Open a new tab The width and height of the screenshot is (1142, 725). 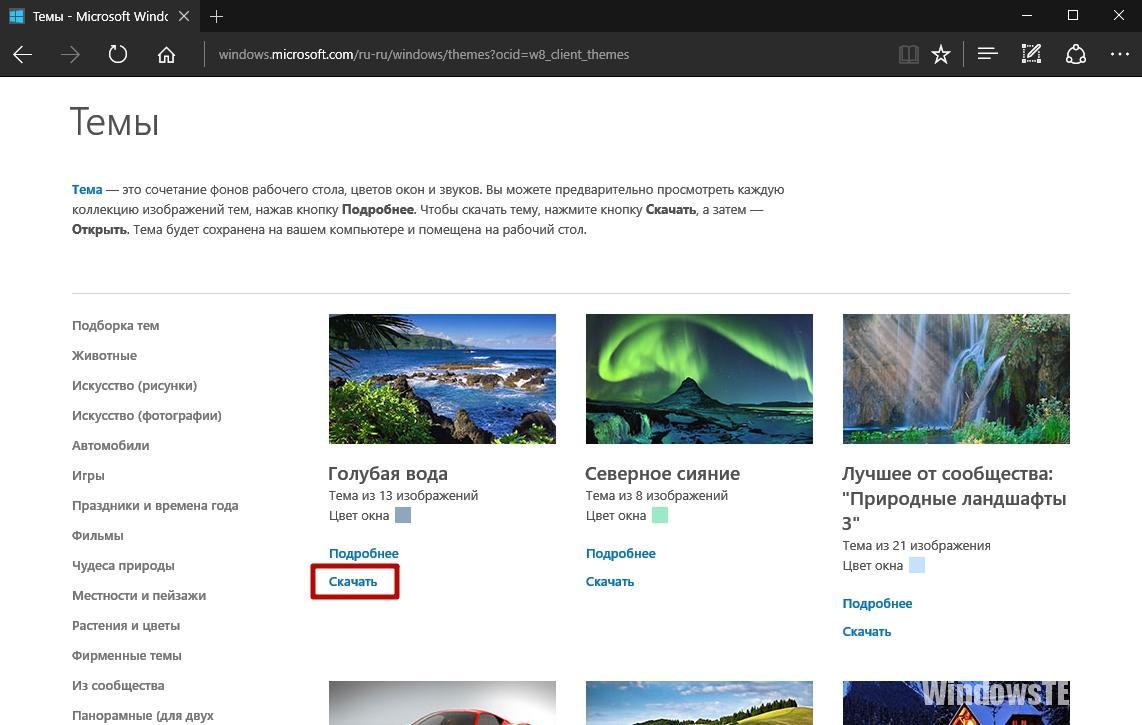click(216, 16)
